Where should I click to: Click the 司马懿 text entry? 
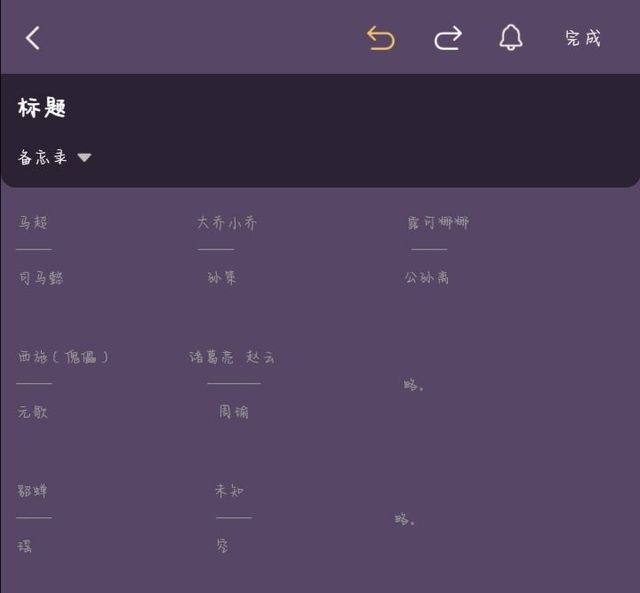(x=40, y=278)
